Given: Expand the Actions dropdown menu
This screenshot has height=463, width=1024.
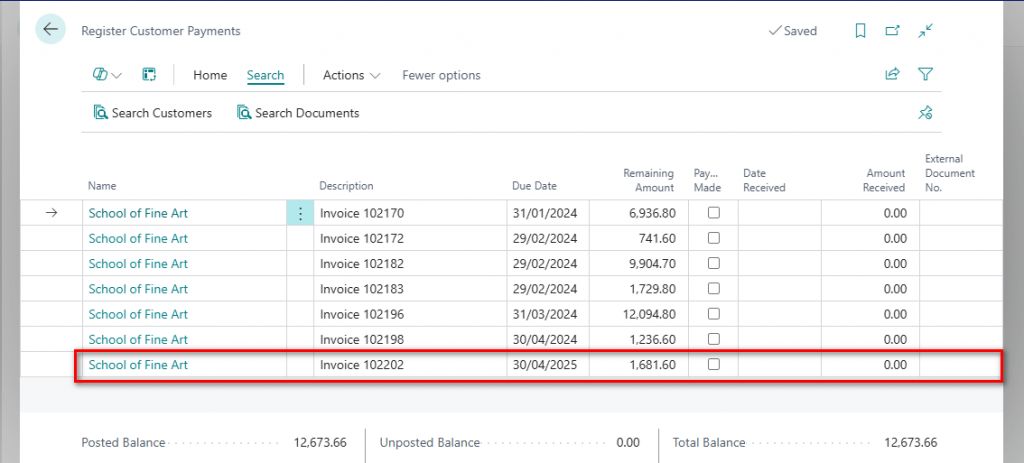Looking at the screenshot, I should tap(351, 75).
